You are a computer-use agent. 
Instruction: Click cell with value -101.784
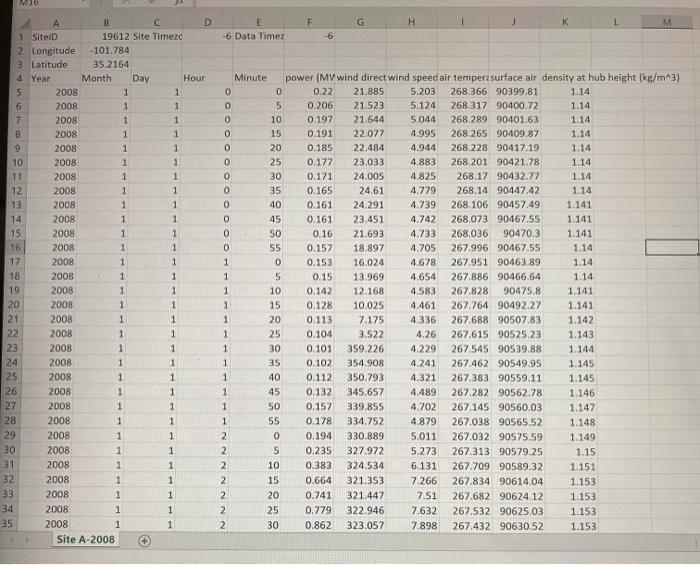105,50
